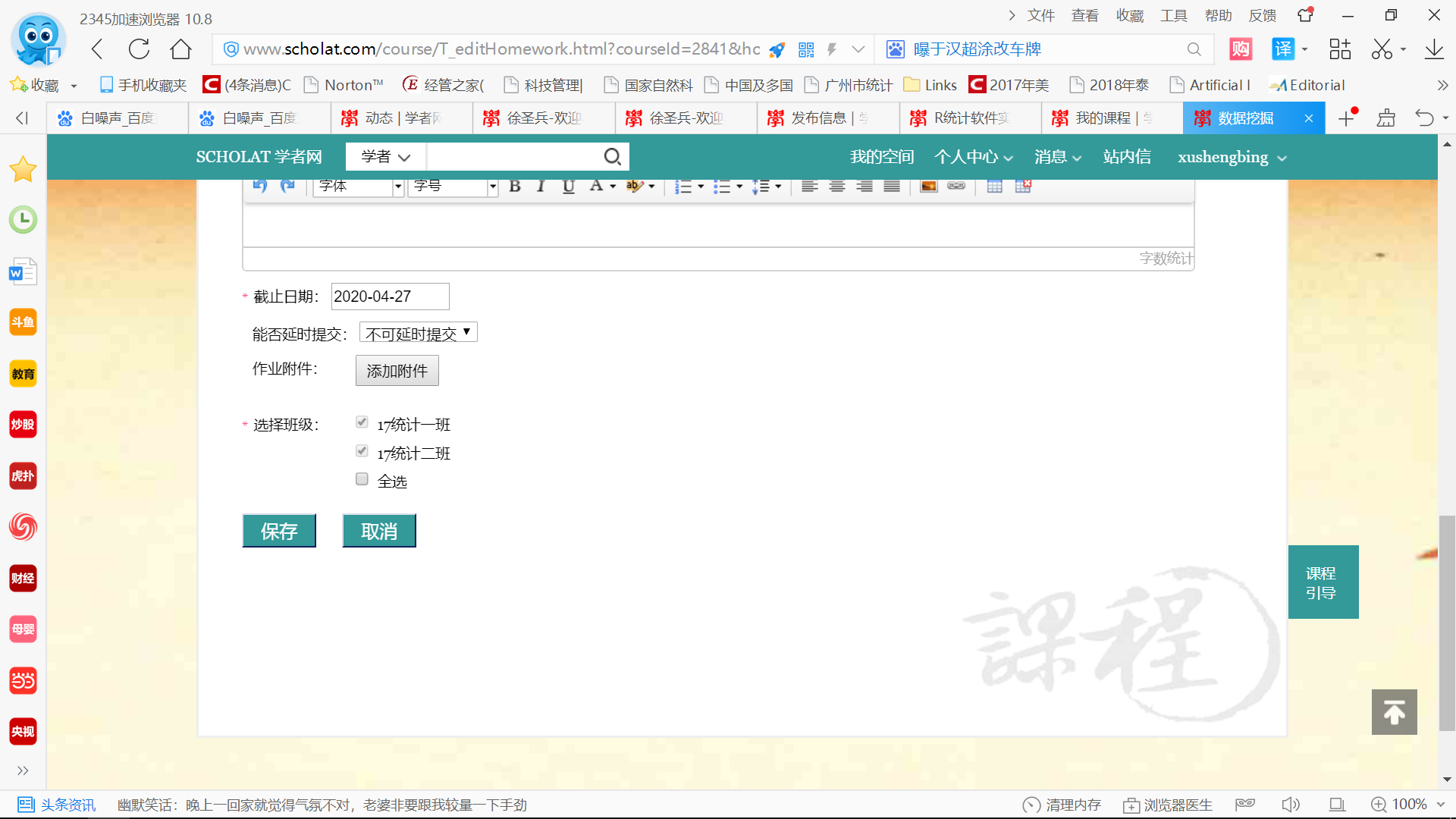Uncheck the 17统计一班 checkbox

(362, 422)
